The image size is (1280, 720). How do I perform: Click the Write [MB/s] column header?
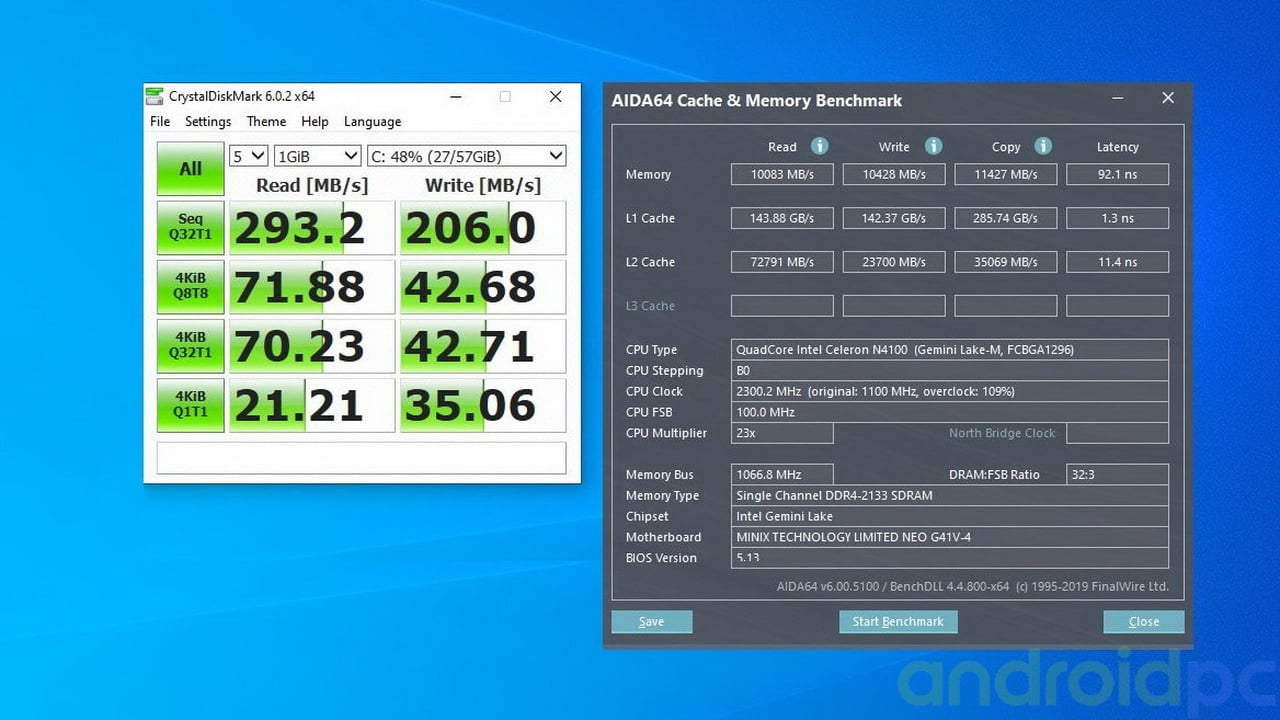(483, 185)
